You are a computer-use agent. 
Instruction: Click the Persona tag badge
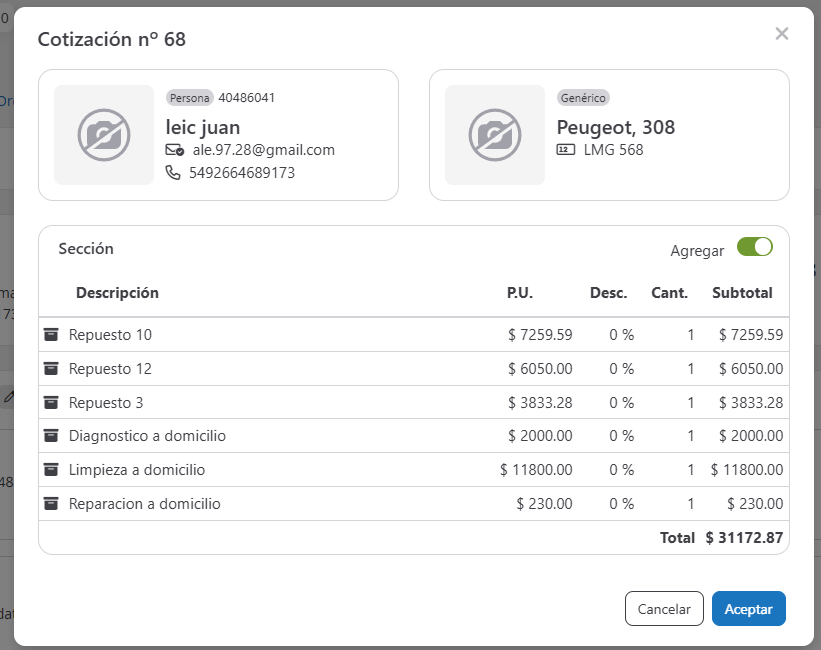click(x=190, y=98)
